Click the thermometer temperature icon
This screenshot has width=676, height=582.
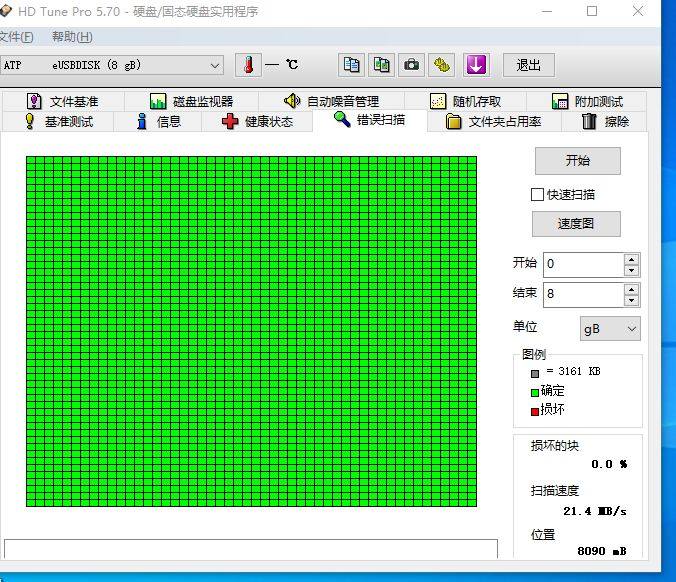point(248,65)
